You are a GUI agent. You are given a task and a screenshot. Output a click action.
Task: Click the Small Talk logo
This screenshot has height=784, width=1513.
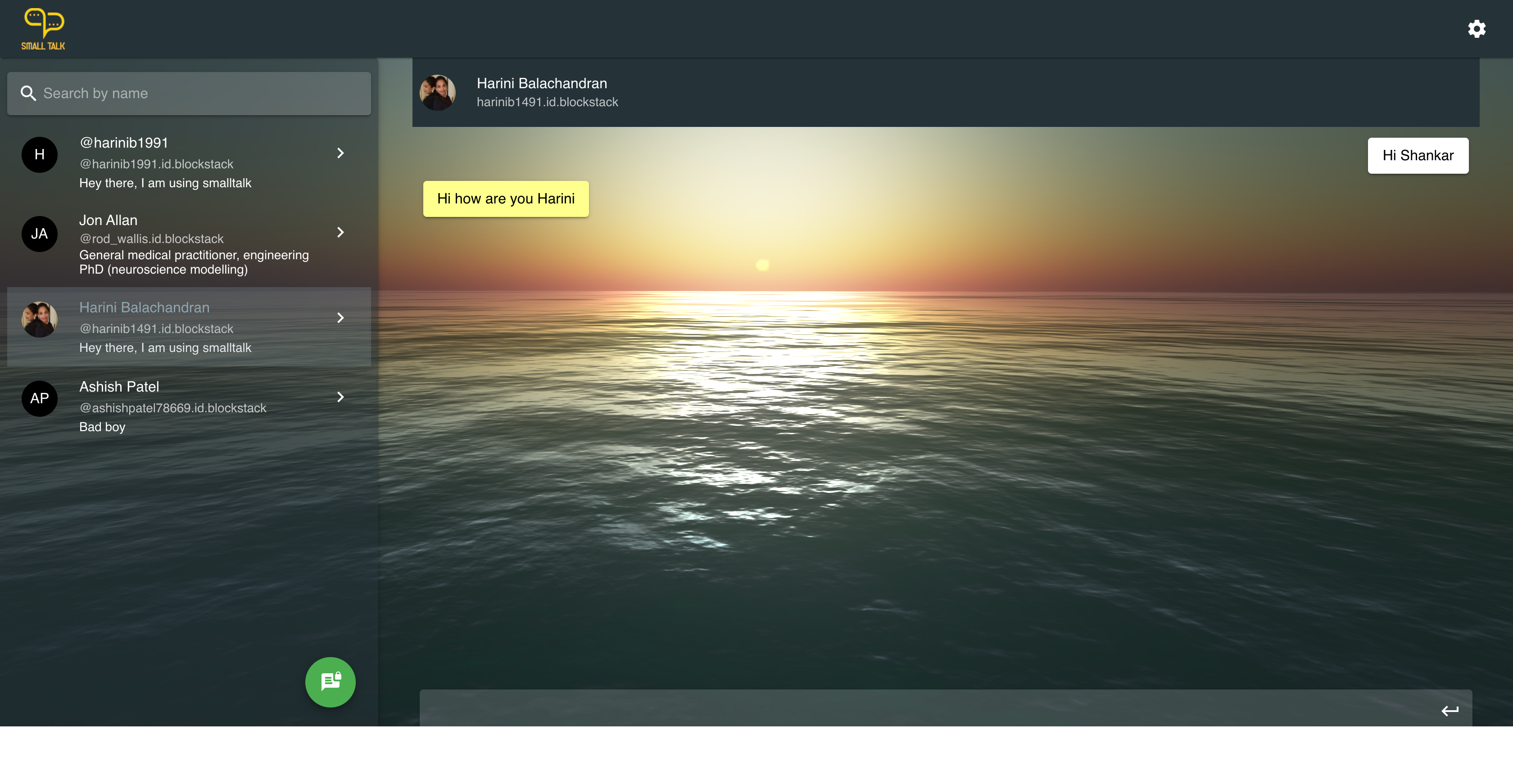click(x=44, y=29)
